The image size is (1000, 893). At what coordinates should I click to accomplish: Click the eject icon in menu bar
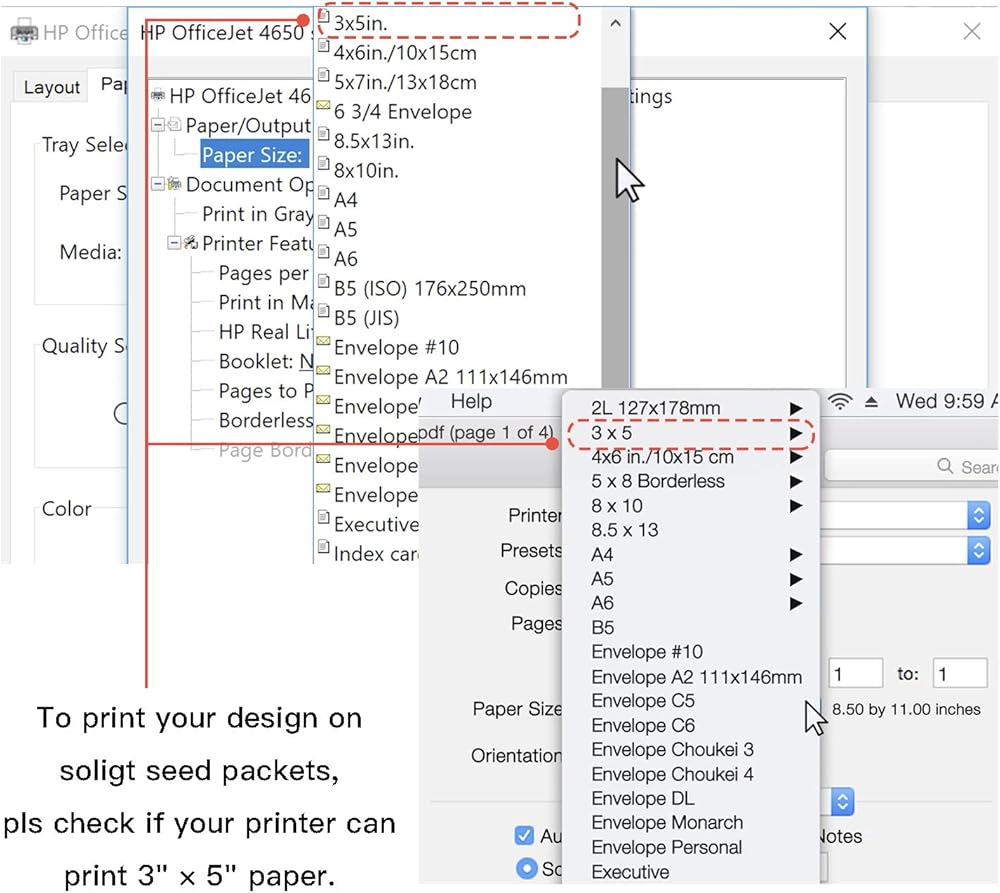tap(871, 402)
